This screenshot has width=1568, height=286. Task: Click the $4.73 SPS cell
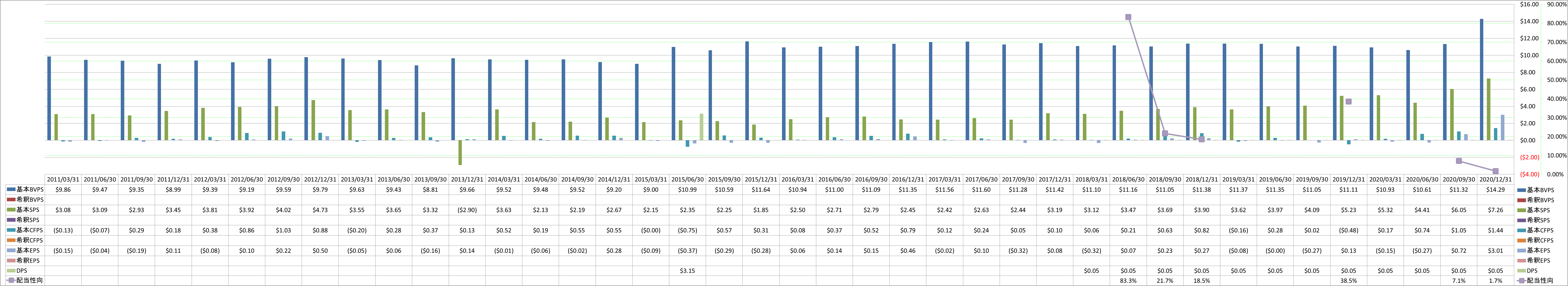pos(320,210)
